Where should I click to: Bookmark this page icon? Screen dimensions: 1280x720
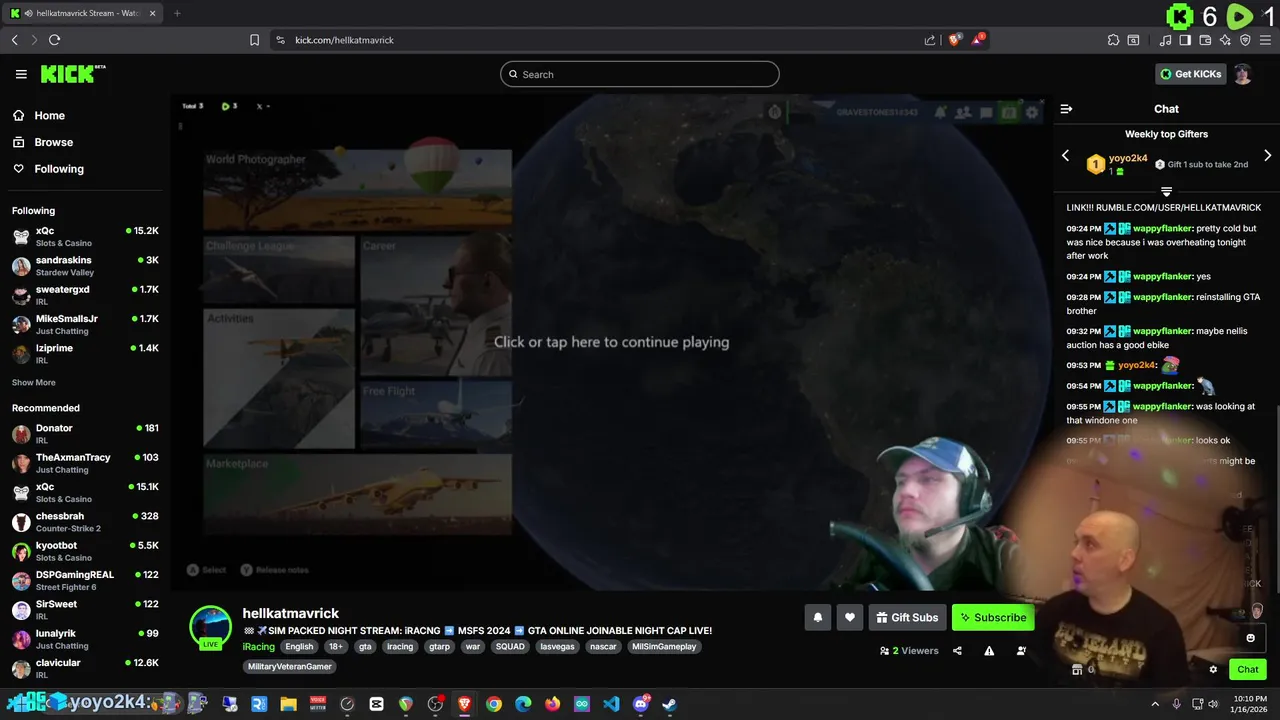(x=254, y=40)
